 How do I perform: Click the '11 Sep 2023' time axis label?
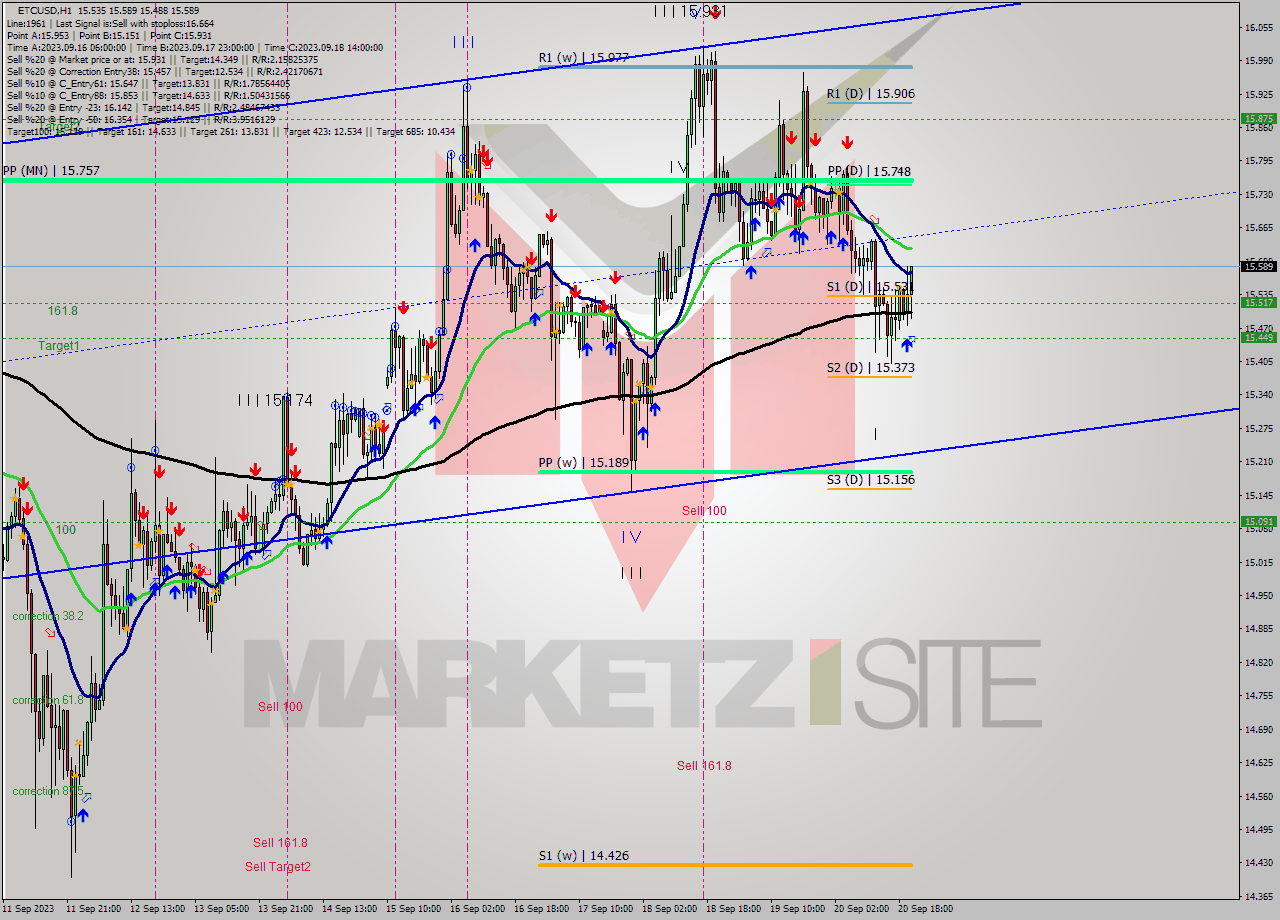(x=27, y=909)
